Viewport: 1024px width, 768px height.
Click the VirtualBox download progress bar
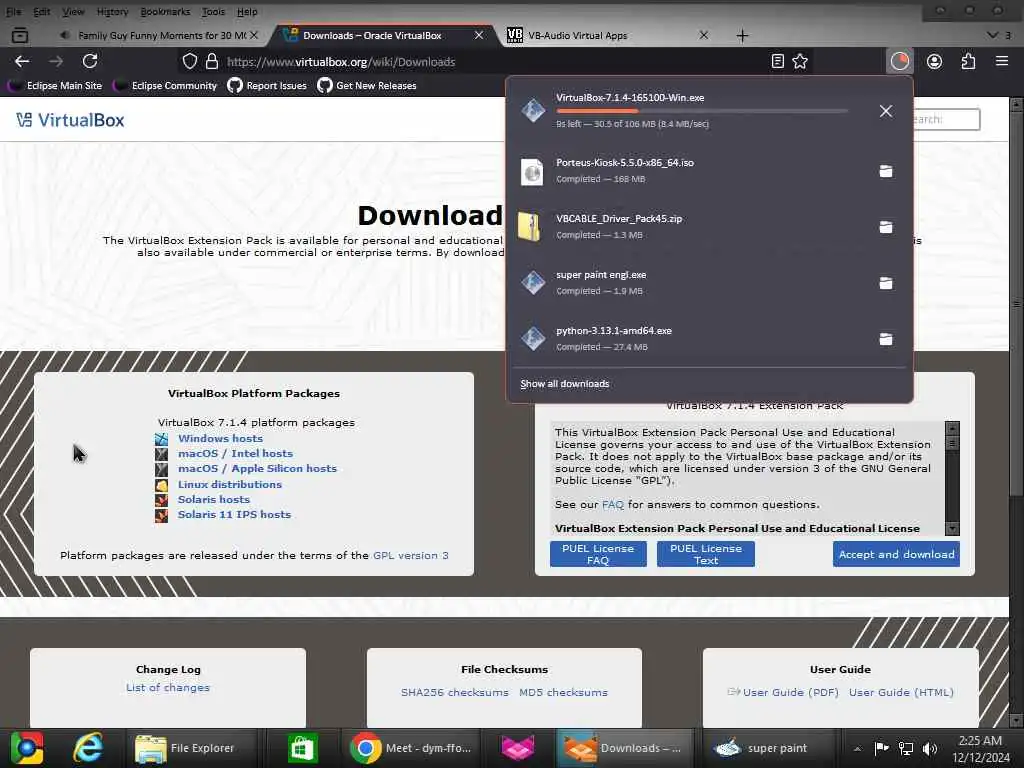[702, 111]
